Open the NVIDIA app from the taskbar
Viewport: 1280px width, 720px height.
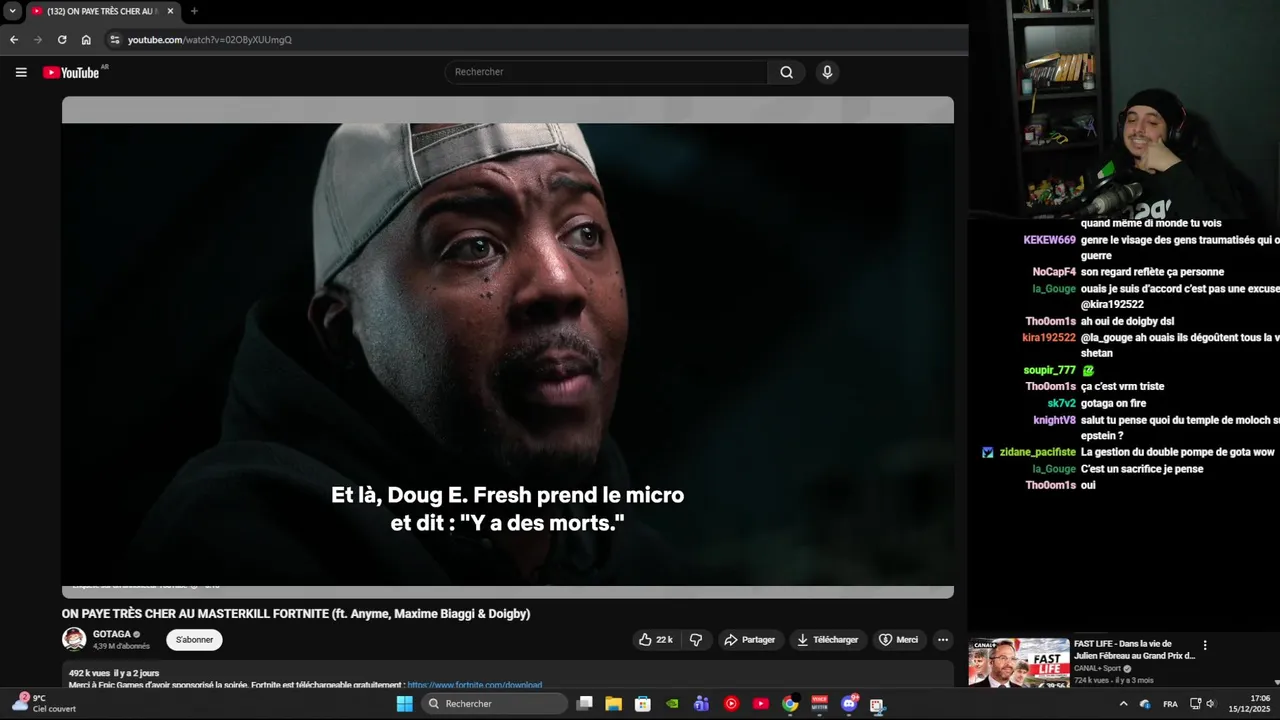pos(672,704)
